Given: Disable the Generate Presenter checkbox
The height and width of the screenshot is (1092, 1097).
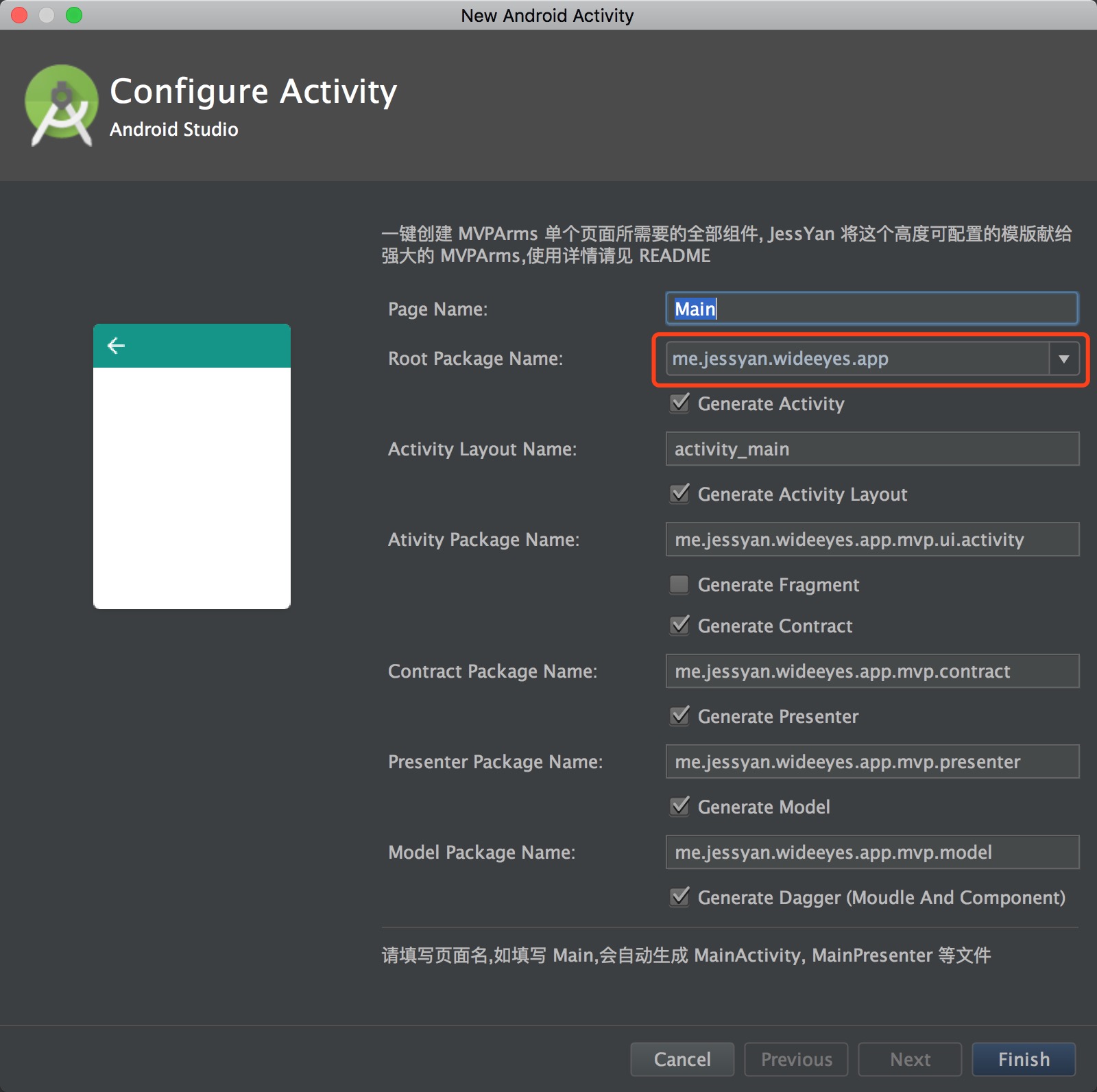Looking at the screenshot, I should click(x=679, y=716).
